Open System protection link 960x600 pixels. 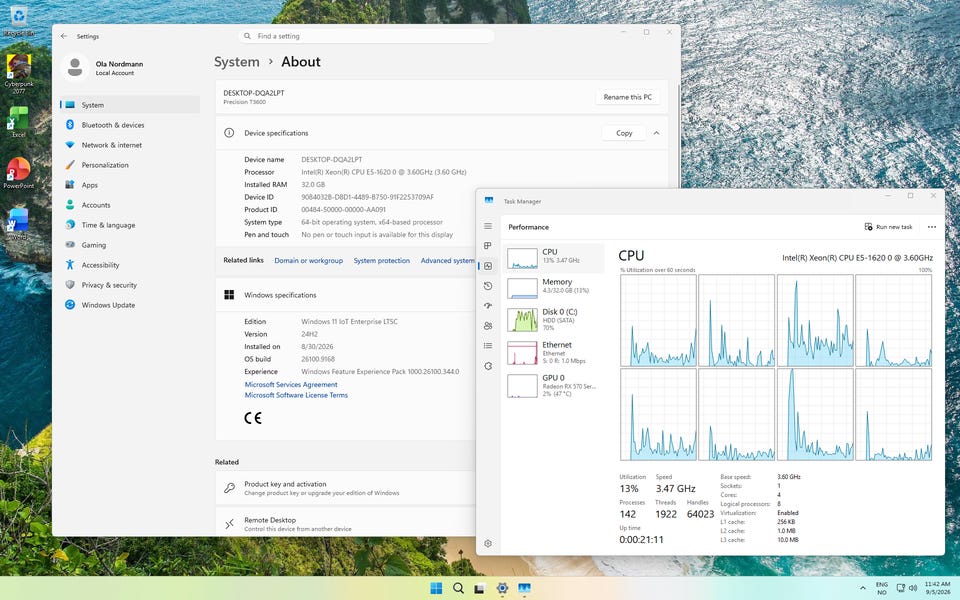point(381,261)
